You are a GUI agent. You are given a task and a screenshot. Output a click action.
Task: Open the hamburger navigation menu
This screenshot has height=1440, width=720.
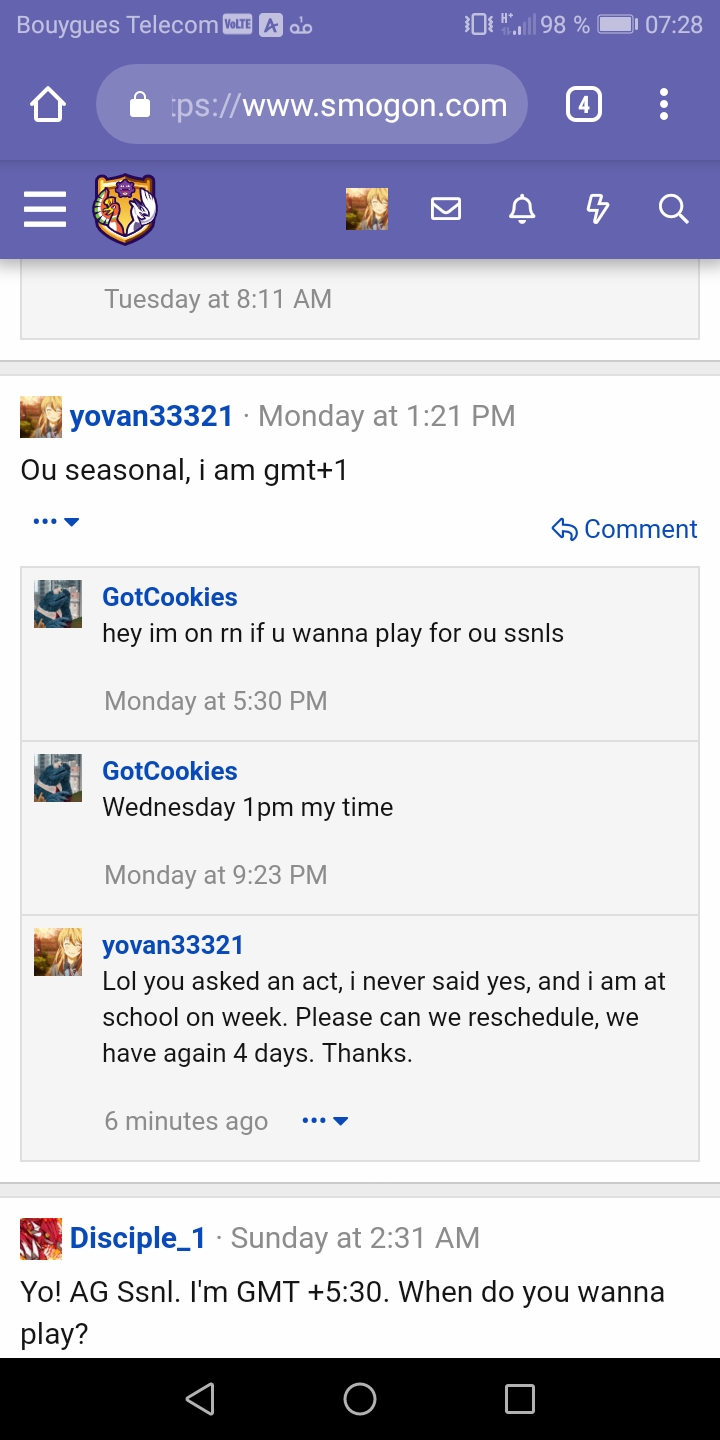[x=45, y=209]
